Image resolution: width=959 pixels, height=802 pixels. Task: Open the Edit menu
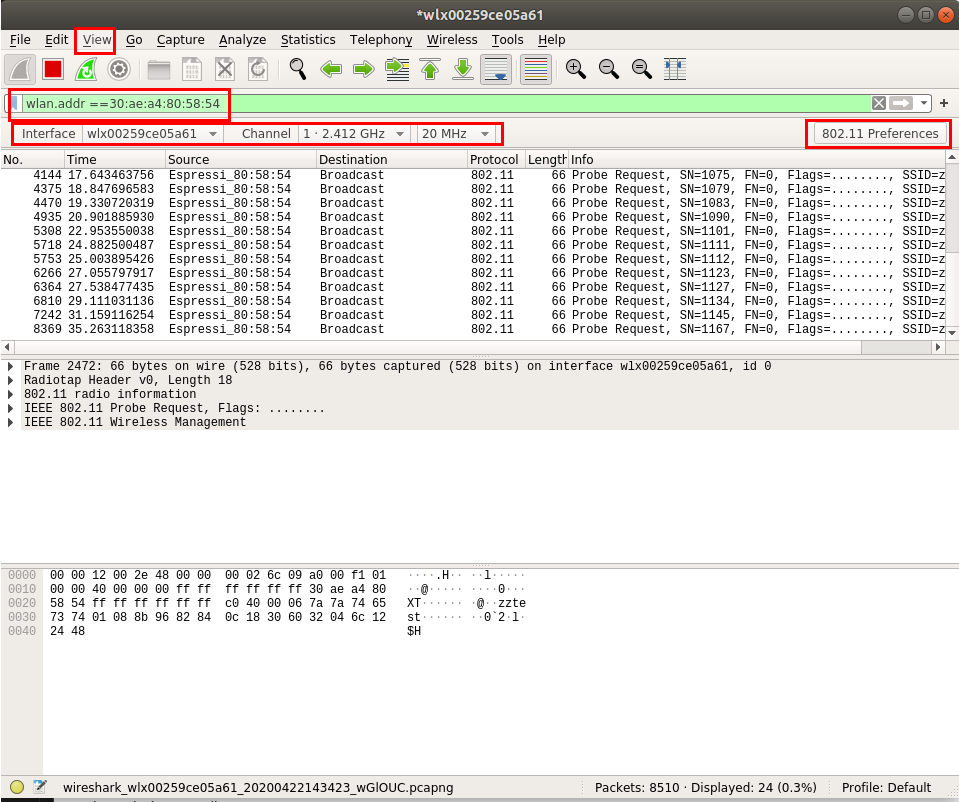click(x=56, y=40)
